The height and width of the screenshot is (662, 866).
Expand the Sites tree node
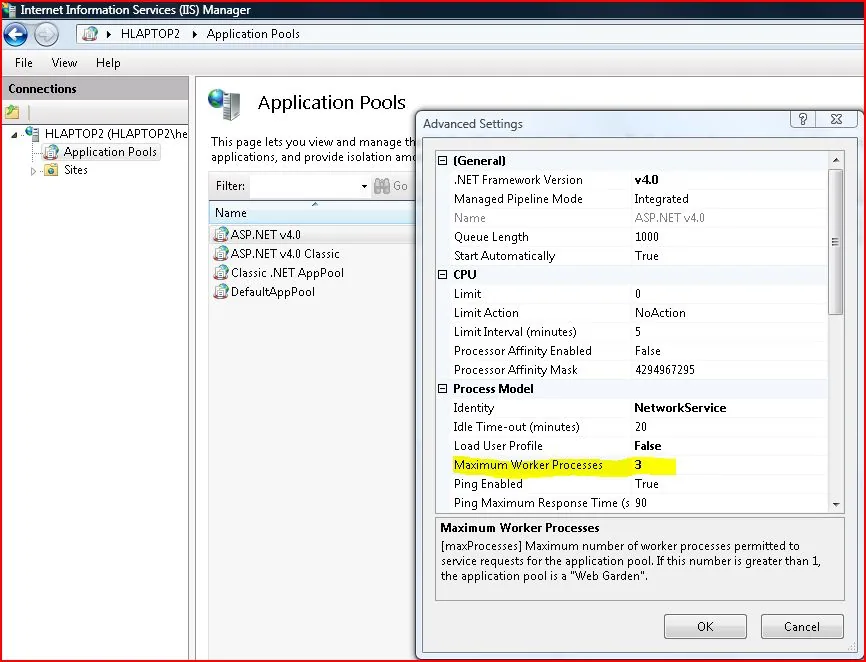(x=33, y=171)
